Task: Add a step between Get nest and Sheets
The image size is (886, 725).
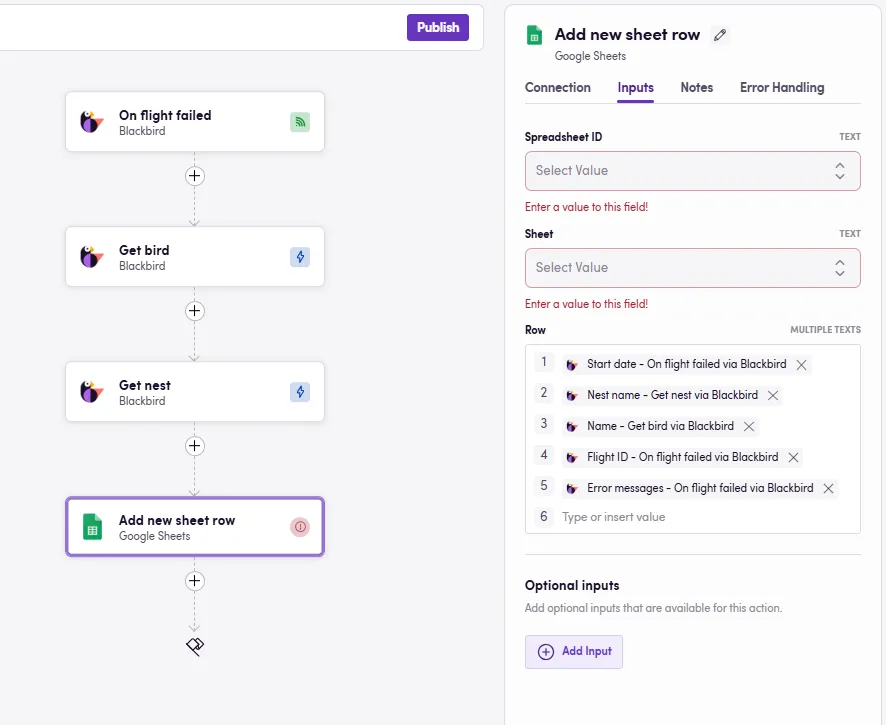Action: 195,446
